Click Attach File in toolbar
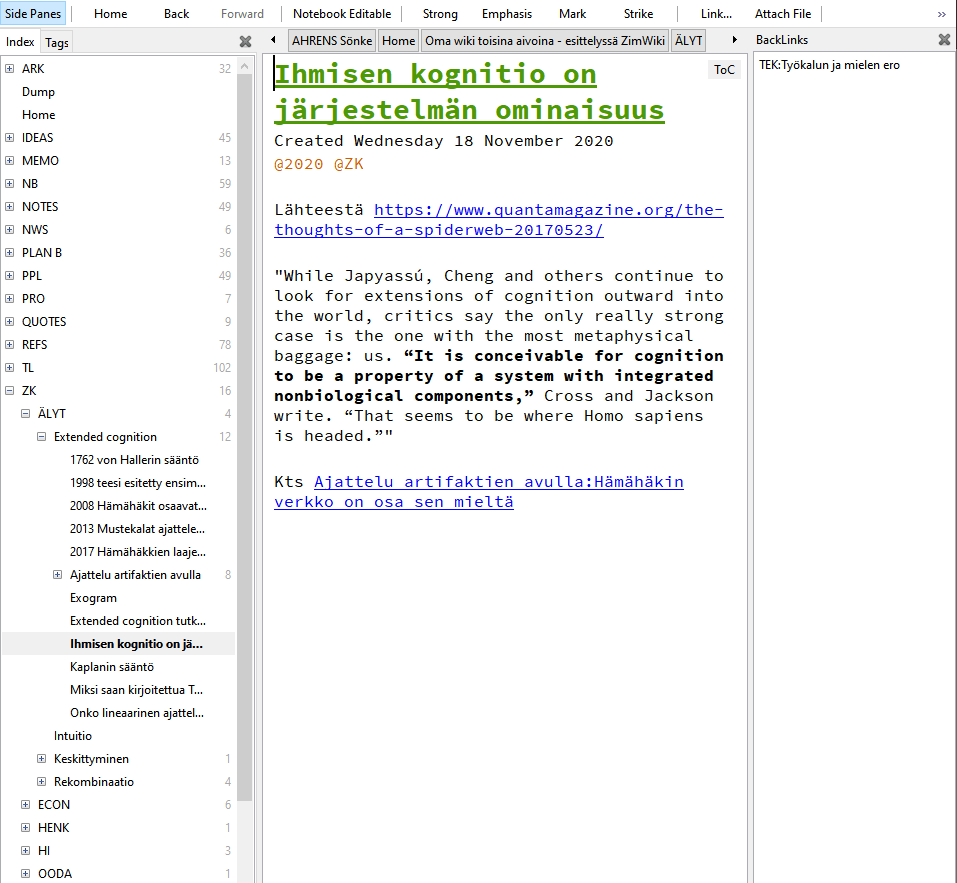This screenshot has height=883, width=957. click(783, 14)
